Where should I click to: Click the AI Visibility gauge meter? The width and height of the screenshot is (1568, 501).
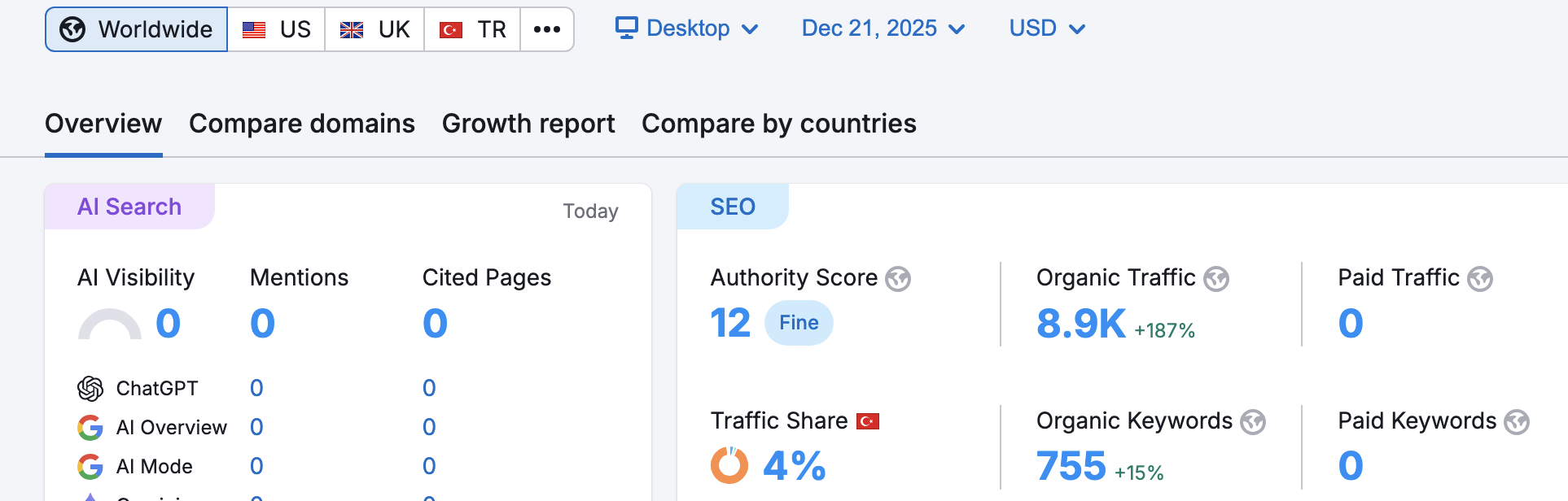pos(110,324)
